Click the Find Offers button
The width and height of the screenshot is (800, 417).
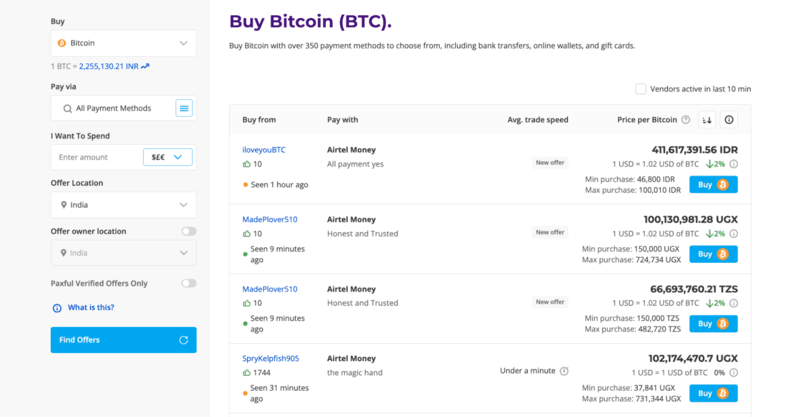[x=123, y=340]
